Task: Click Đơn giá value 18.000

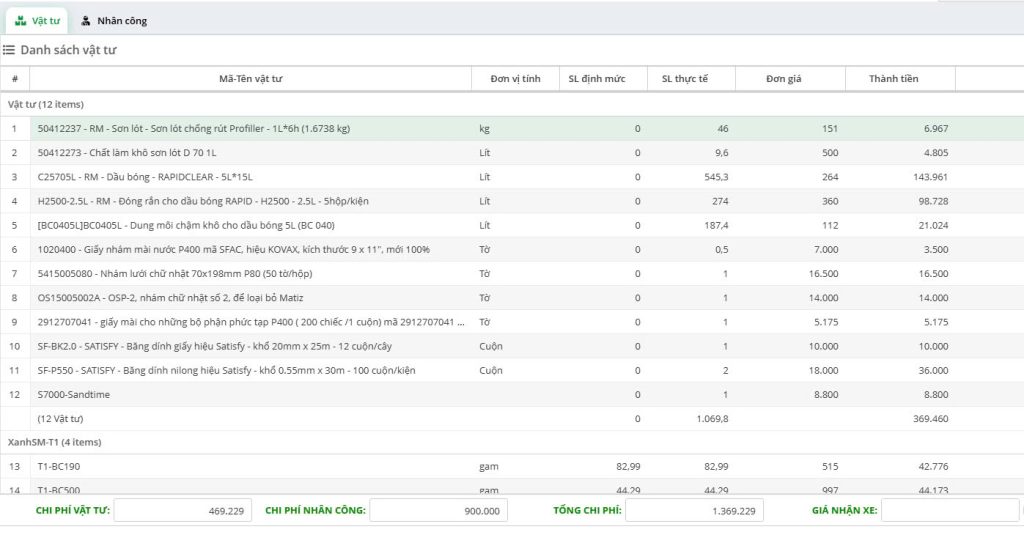Action: pyautogui.click(x=824, y=370)
